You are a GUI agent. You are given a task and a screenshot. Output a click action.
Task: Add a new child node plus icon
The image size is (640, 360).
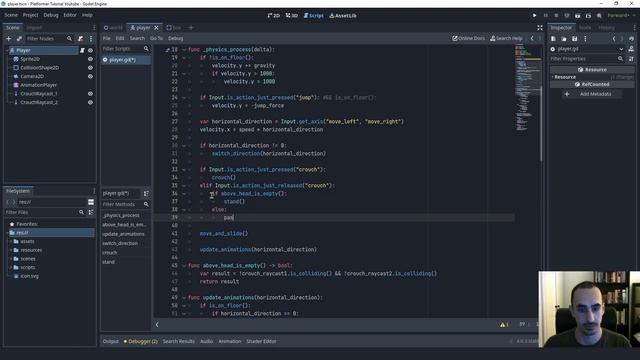tap(9, 38)
